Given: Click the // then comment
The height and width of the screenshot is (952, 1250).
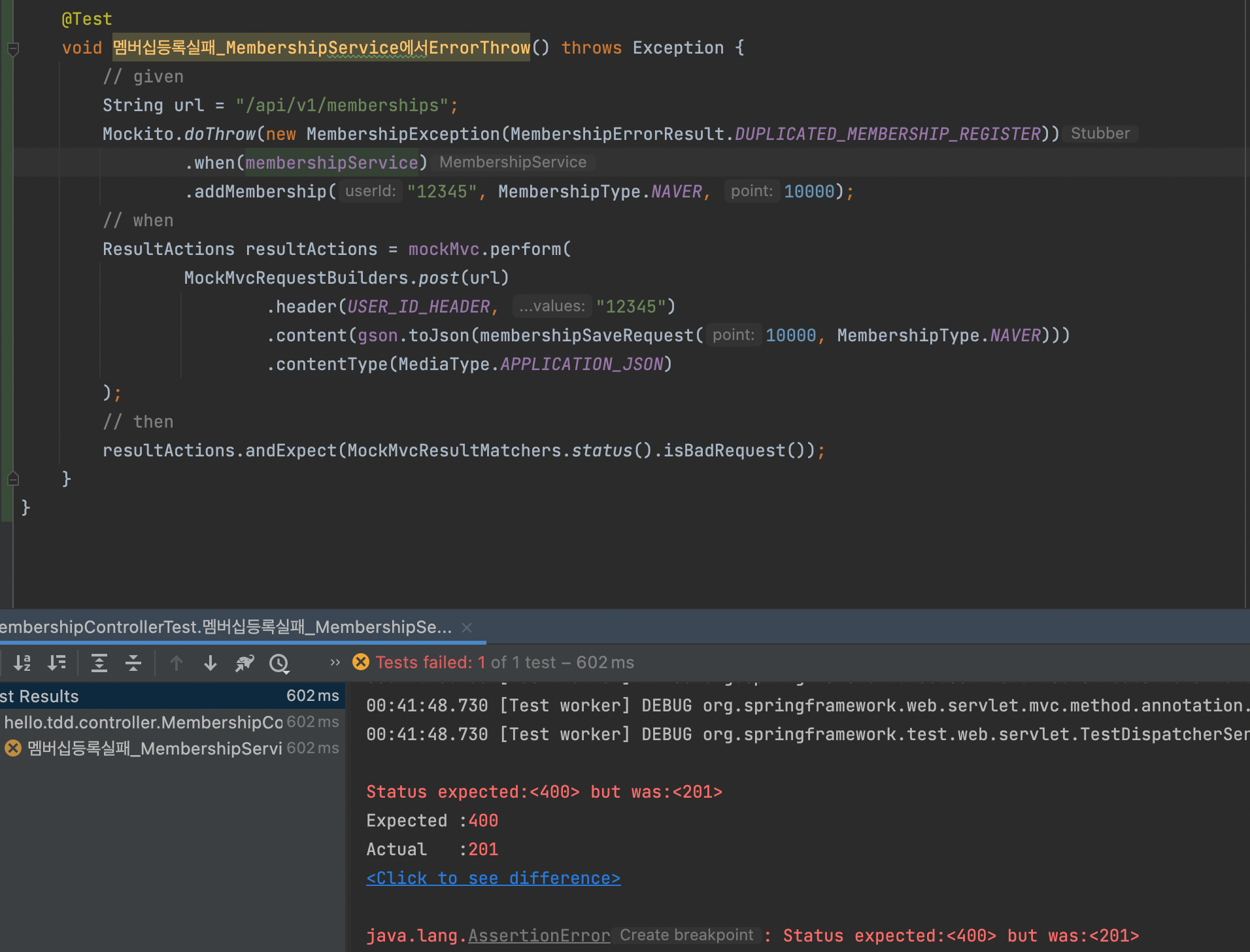Looking at the screenshot, I should point(138,422).
